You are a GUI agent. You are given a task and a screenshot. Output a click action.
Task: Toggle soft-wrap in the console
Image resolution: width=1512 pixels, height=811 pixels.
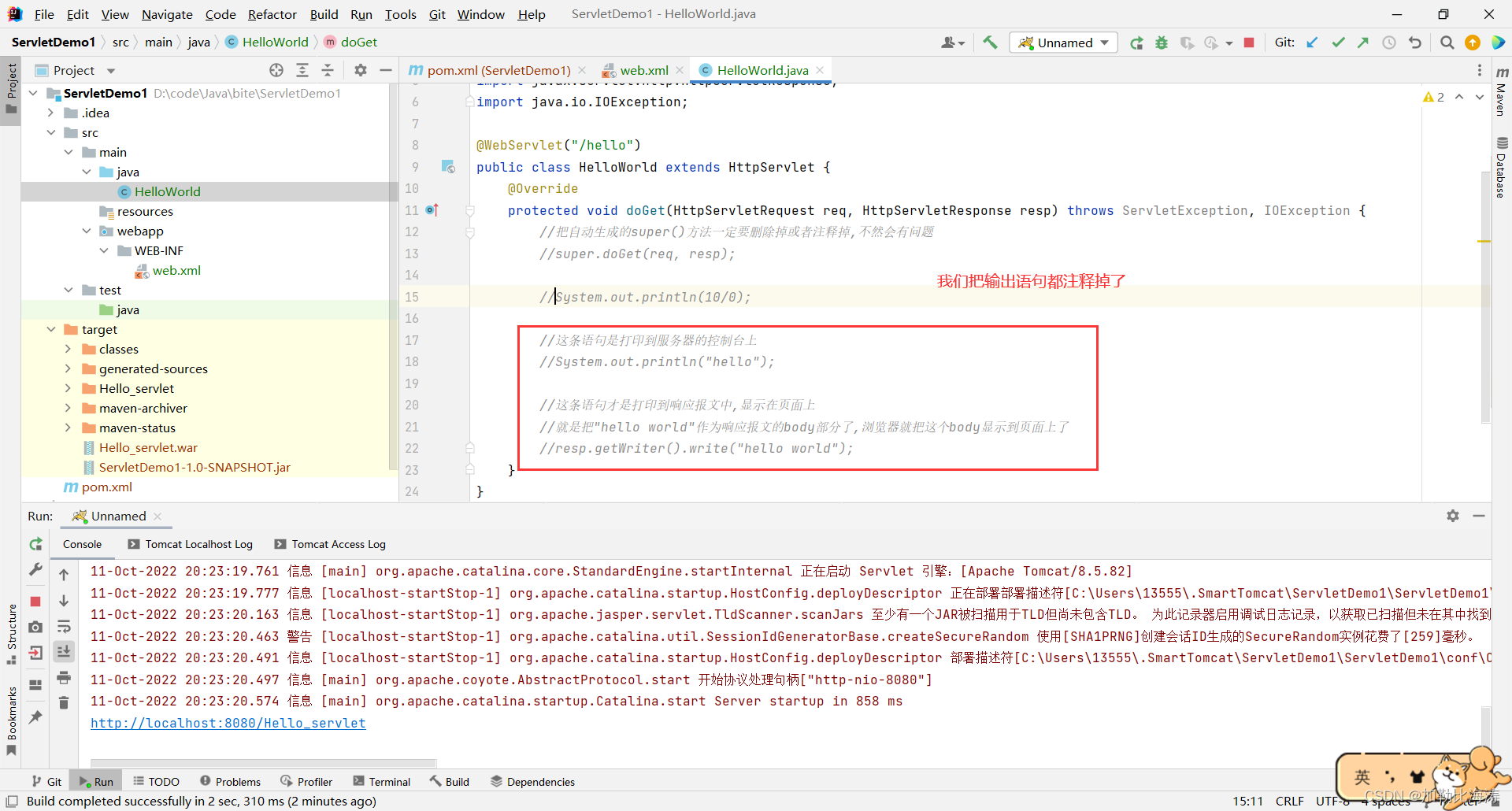coord(65,628)
